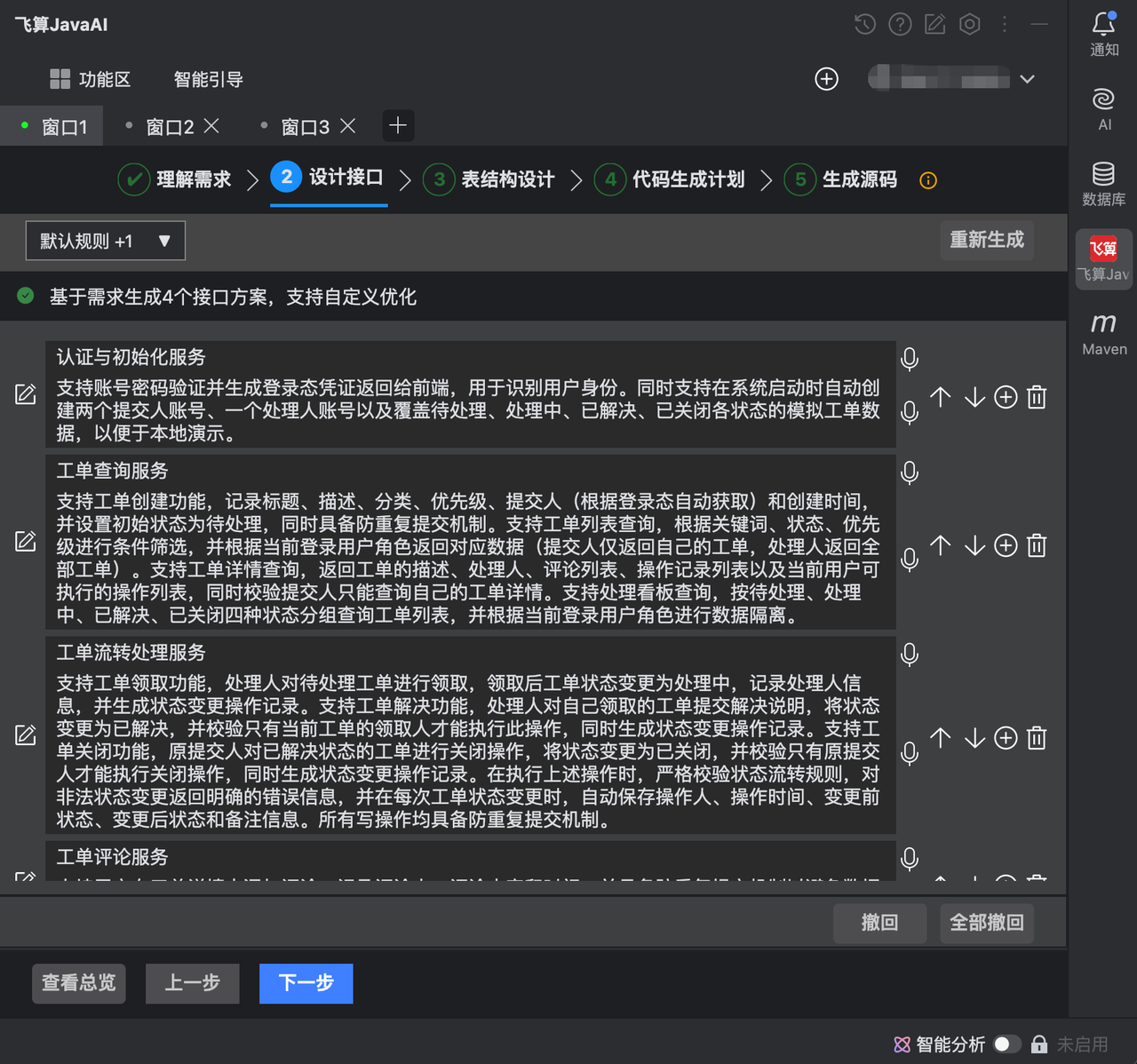
Task: Edit the 工单流转处理服务 card
Action: coord(26,734)
